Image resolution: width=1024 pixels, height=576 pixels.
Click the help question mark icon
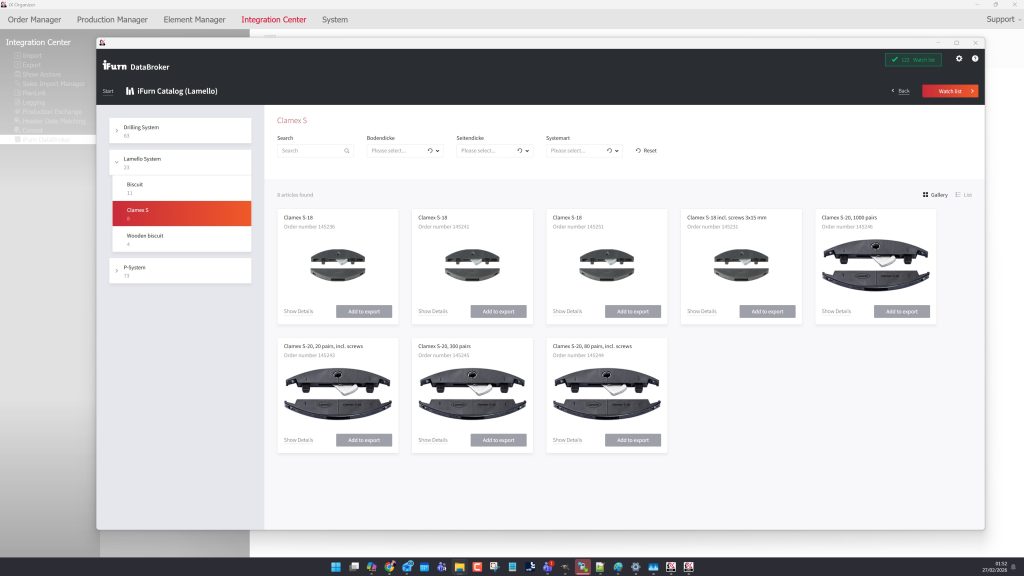click(x=975, y=59)
